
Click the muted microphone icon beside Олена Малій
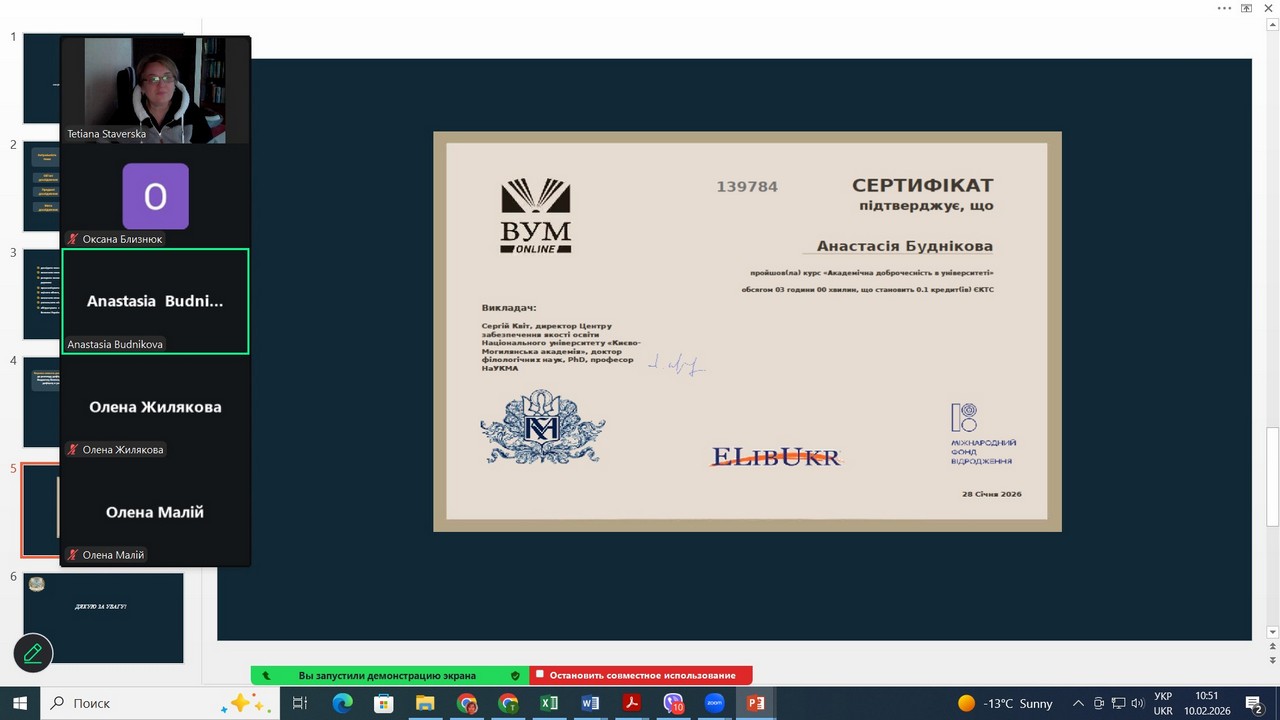(x=73, y=555)
